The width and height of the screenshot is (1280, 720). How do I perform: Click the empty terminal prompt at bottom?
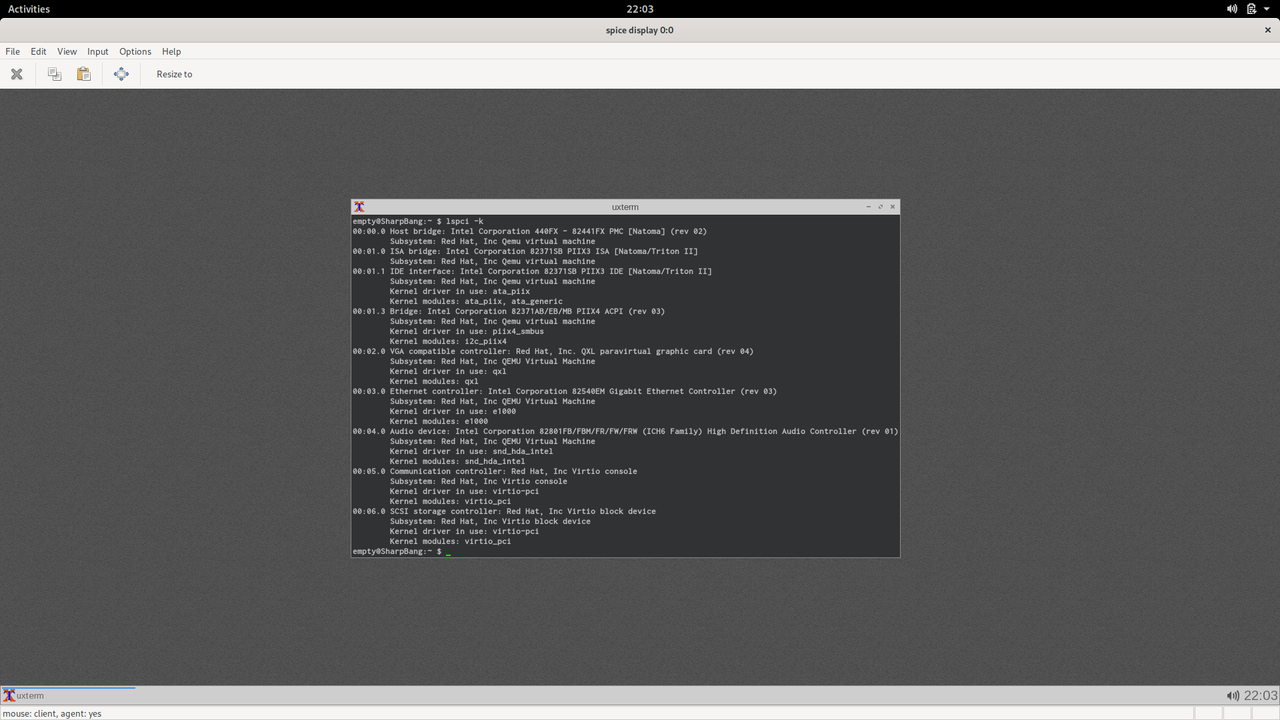(x=402, y=551)
